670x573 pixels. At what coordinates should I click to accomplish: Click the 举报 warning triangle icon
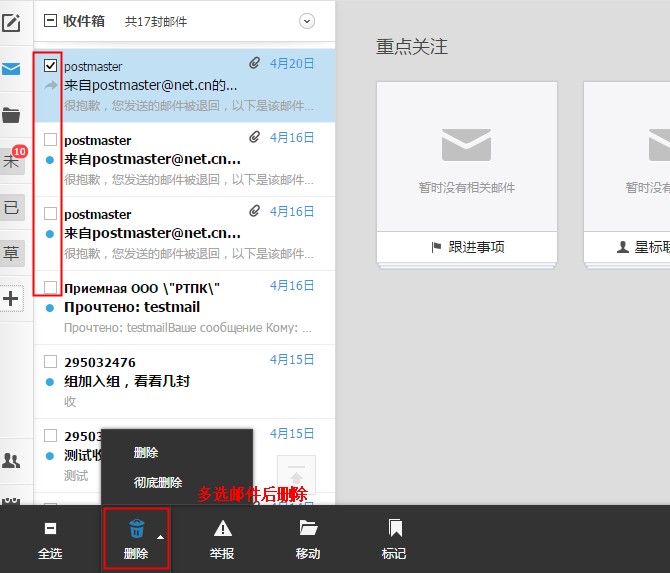222,529
